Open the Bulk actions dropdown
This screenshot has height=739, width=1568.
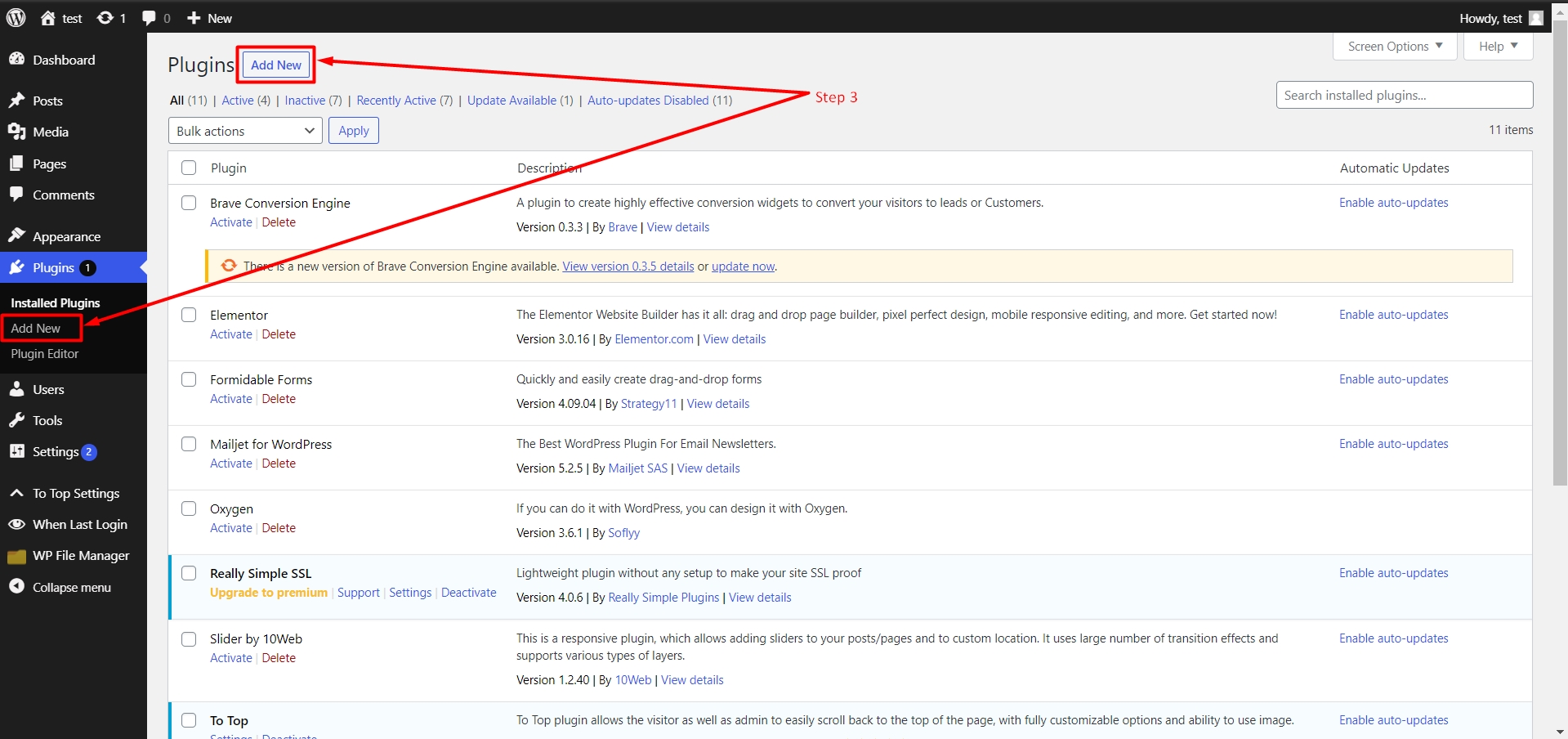245,131
